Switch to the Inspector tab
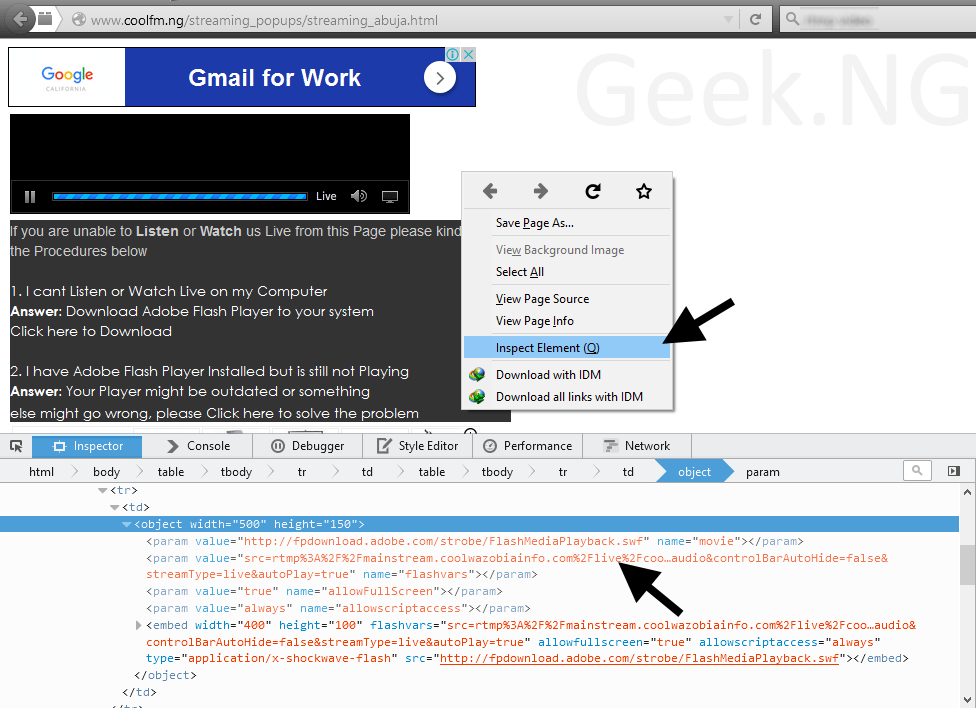The width and height of the screenshot is (976, 708). click(x=87, y=446)
